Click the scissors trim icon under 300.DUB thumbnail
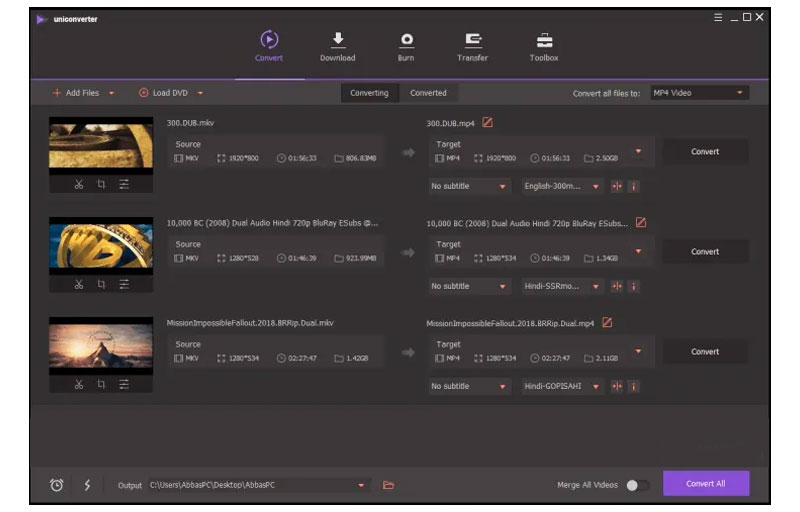The width and height of the screenshot is (800, 512). [78, 184]
